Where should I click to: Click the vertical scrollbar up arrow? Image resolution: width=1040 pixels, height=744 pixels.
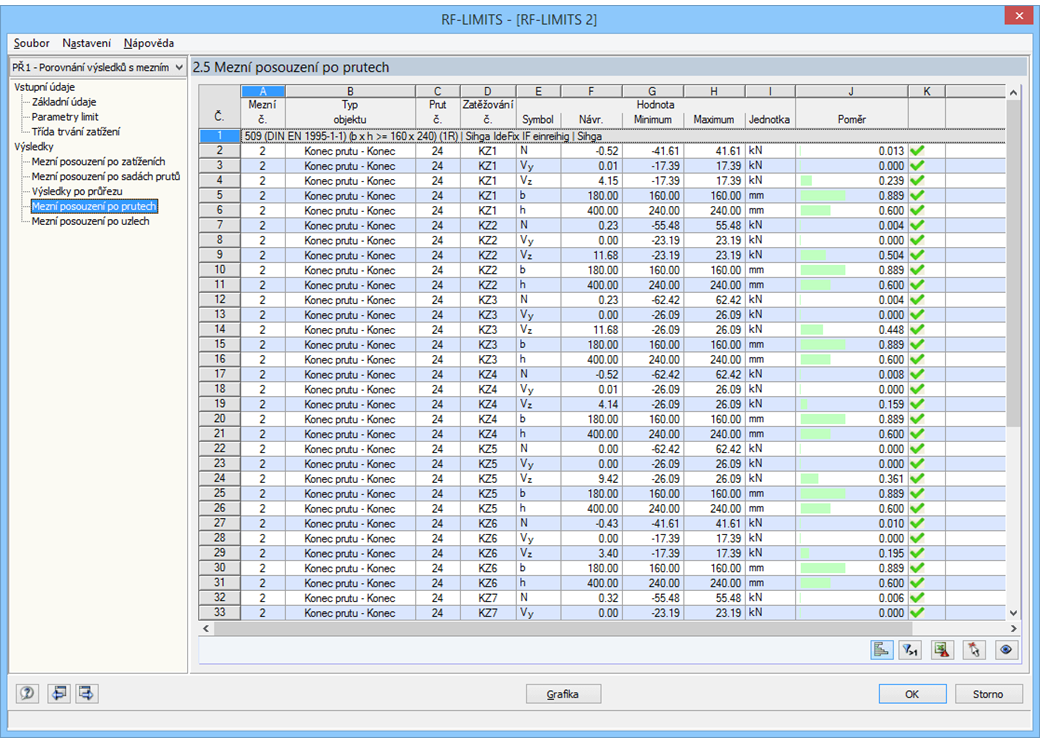click(1013, 93)
